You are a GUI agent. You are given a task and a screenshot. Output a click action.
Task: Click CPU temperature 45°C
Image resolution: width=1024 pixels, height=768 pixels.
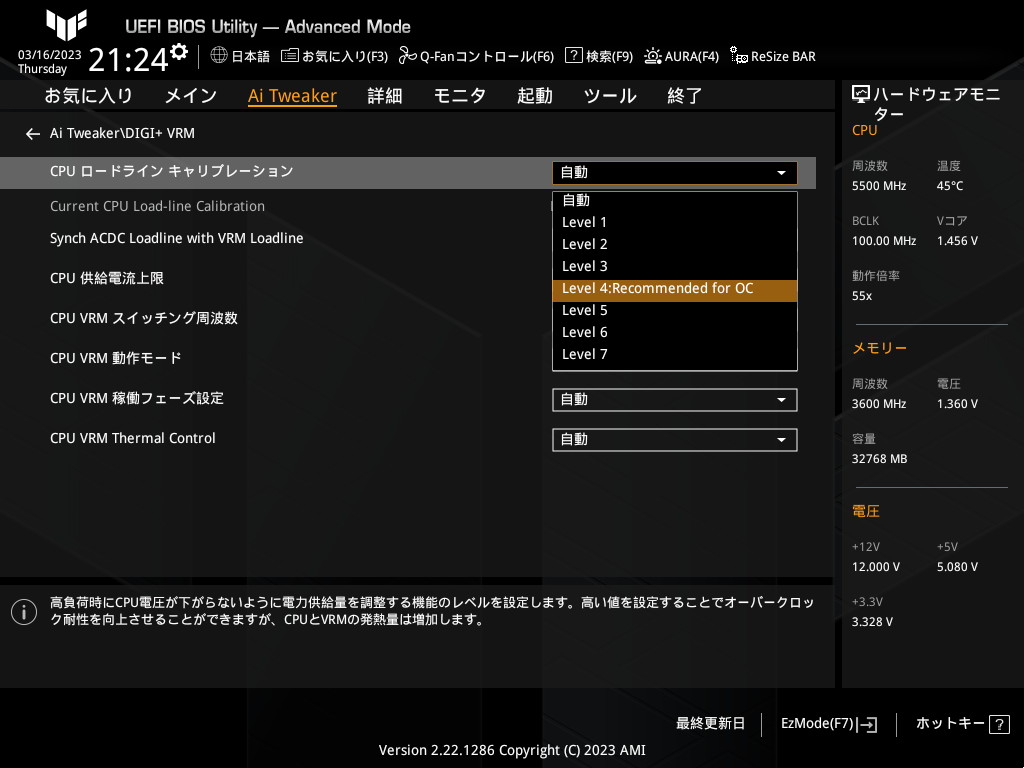coord(950,186)
